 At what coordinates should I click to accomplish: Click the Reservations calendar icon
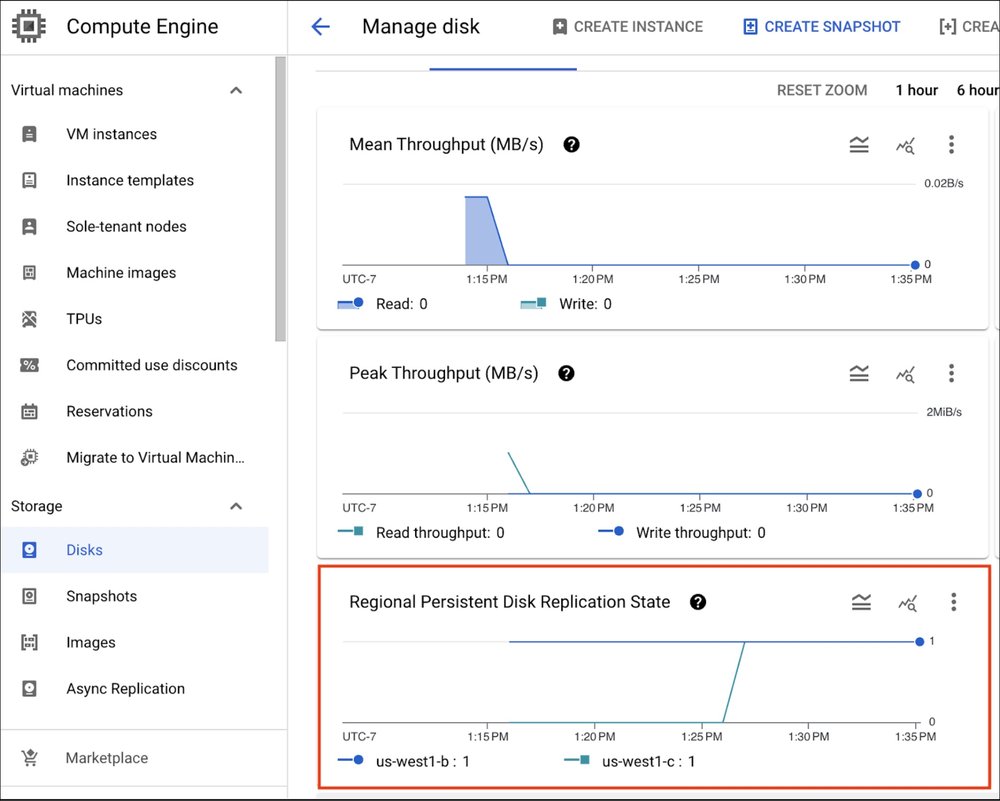point(29,411)
